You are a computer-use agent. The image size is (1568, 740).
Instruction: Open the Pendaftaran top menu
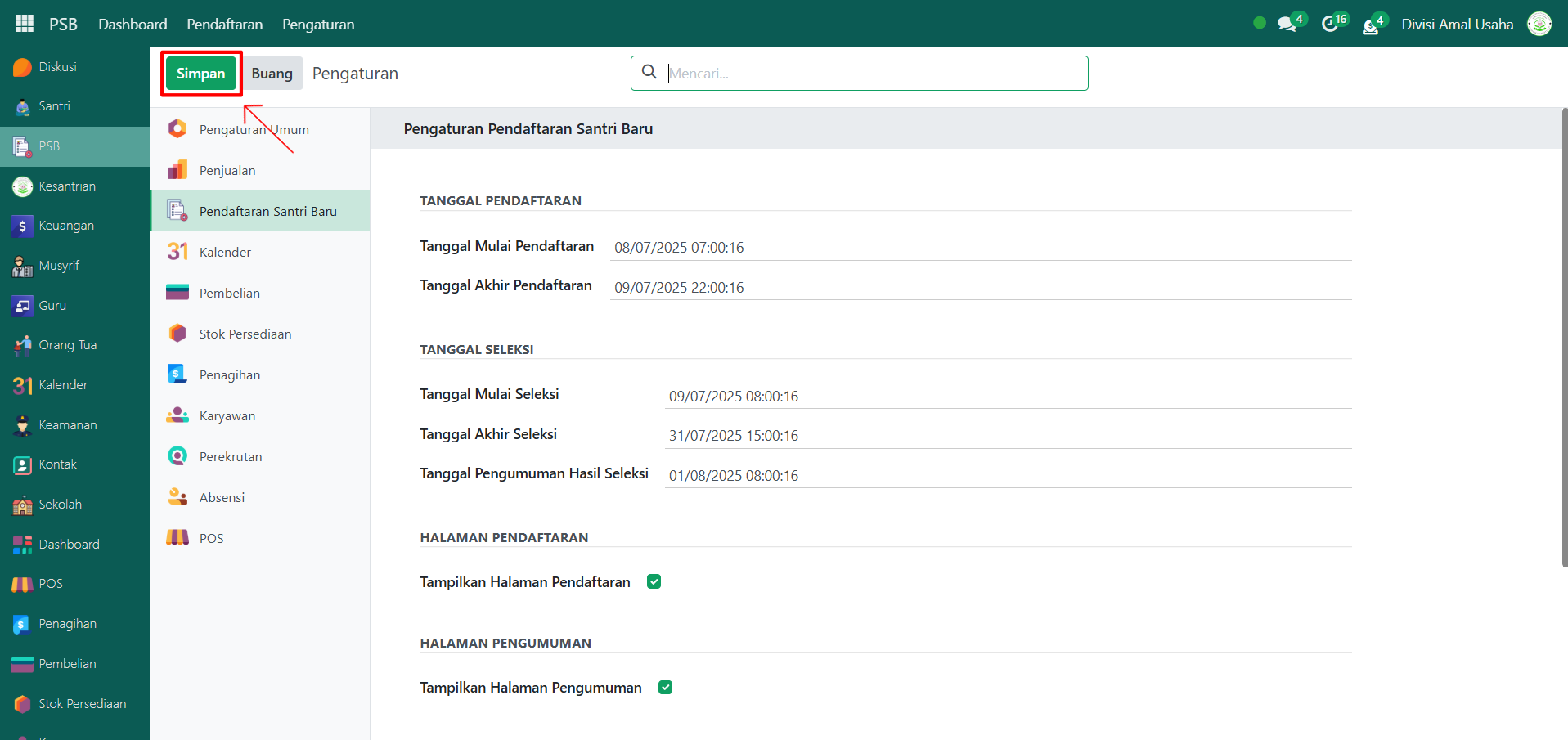point(224,25)
